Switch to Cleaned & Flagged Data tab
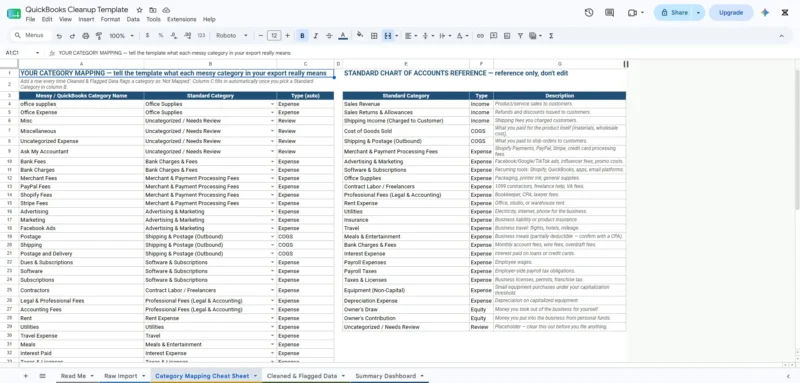Image resolution: width=800 pixels, height=383 pixels. click(x=302, y=376)
